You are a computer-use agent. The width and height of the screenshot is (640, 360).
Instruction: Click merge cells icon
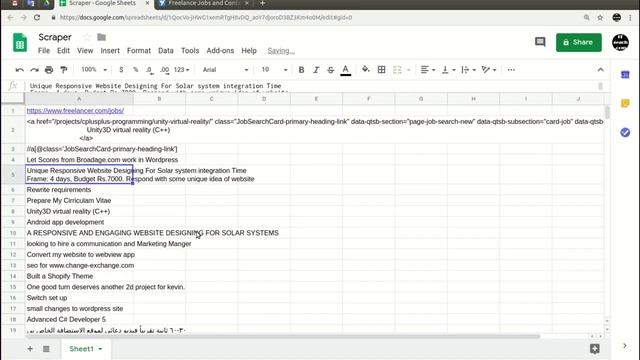click(397, 70)
